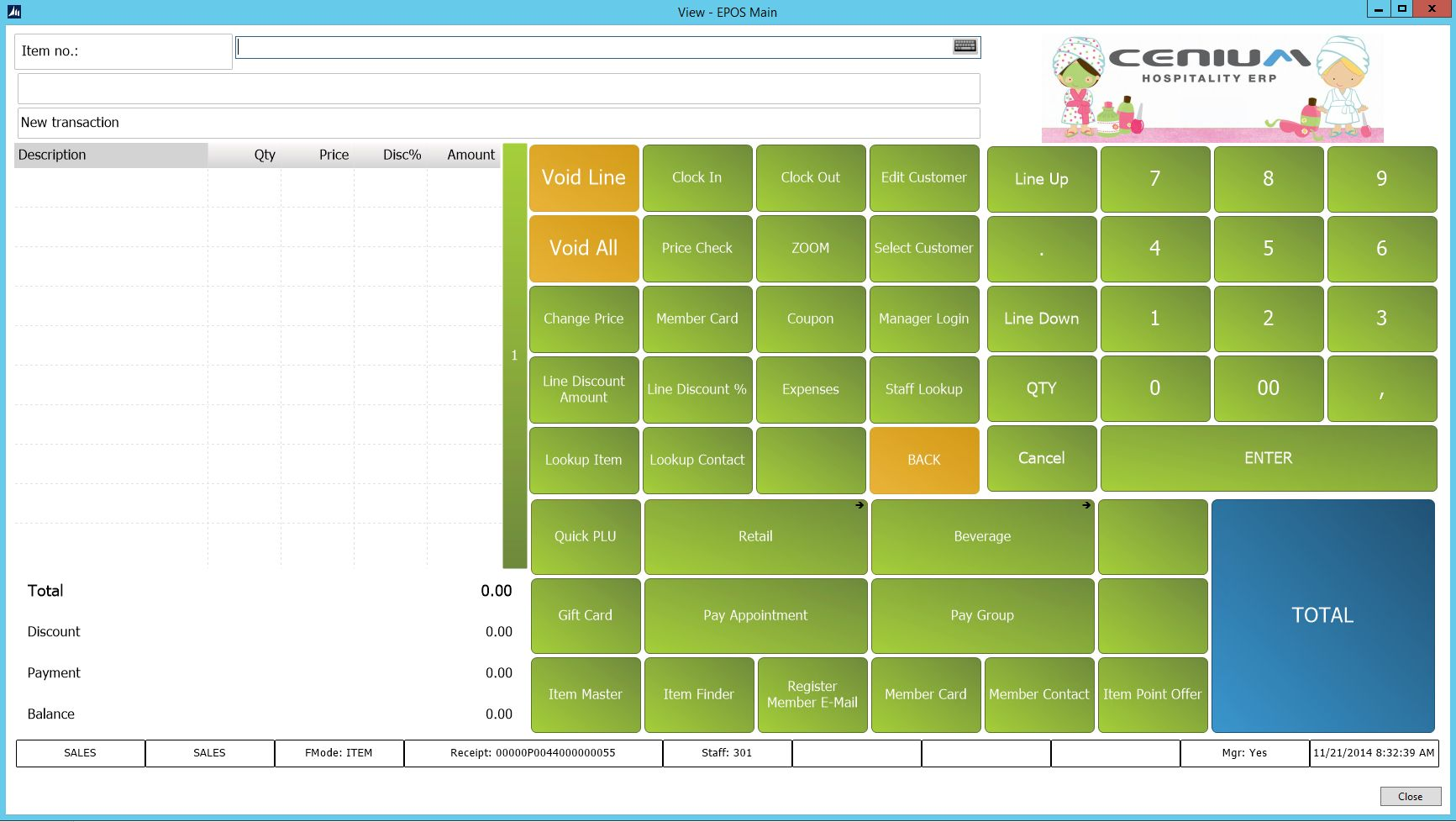
Task: Select Gift Card
Action: (x=585, y=614)
